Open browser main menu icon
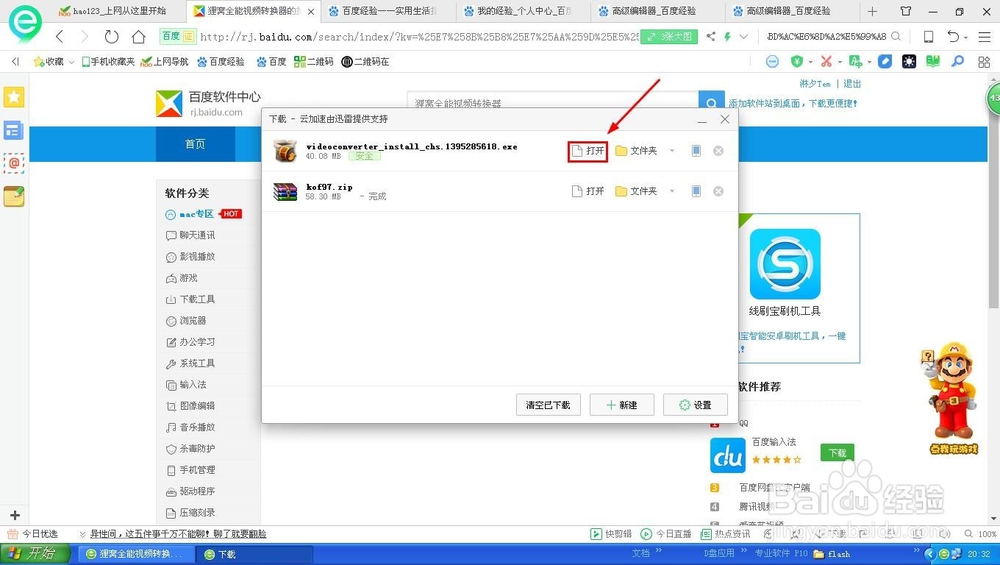Image resolution: width=1000 pixels, height=565 pixels. 984,37
